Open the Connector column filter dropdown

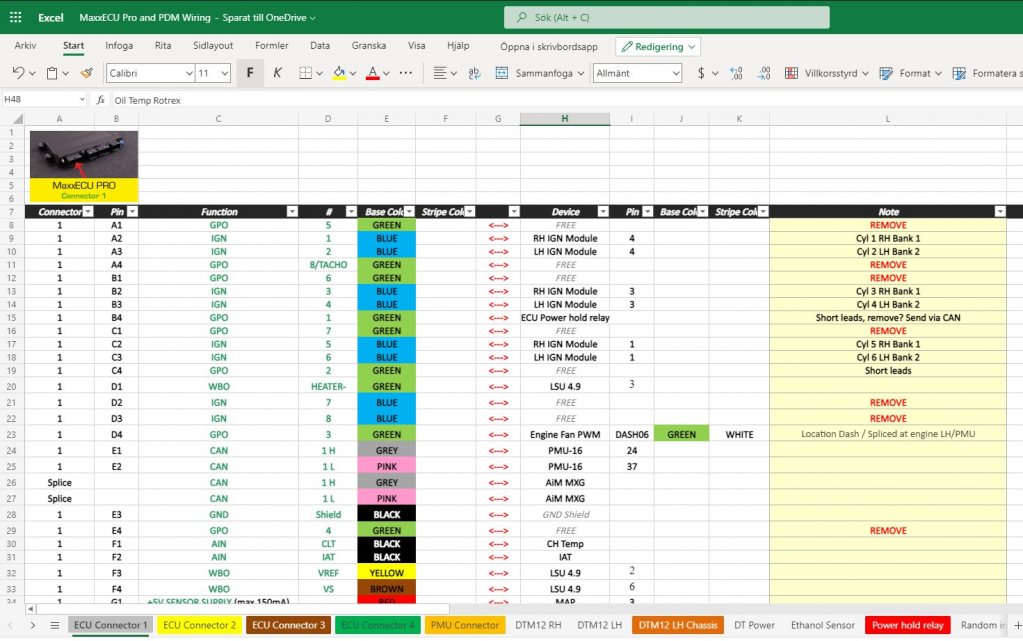coord(88,211)
